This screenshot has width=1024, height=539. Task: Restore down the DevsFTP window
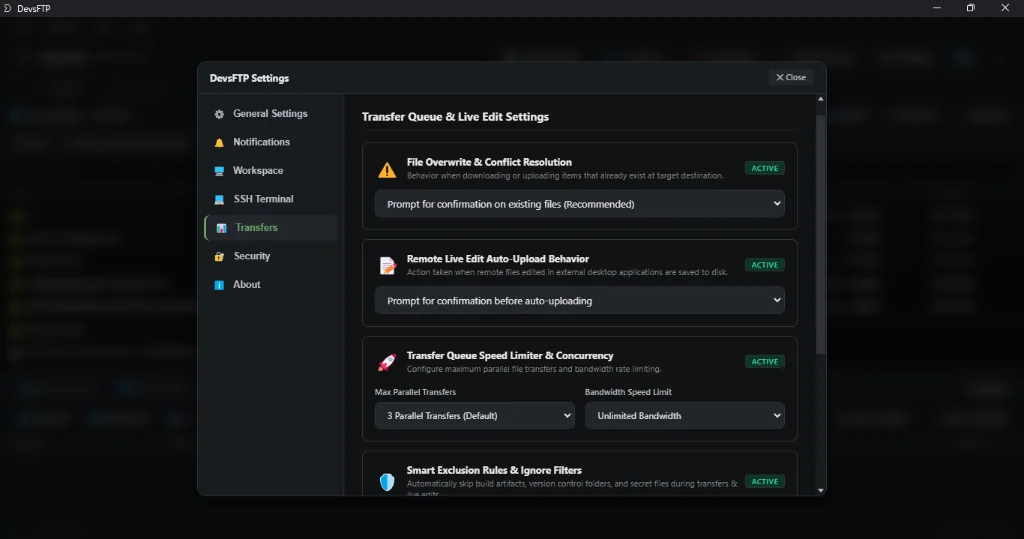[x=971, y=8]
